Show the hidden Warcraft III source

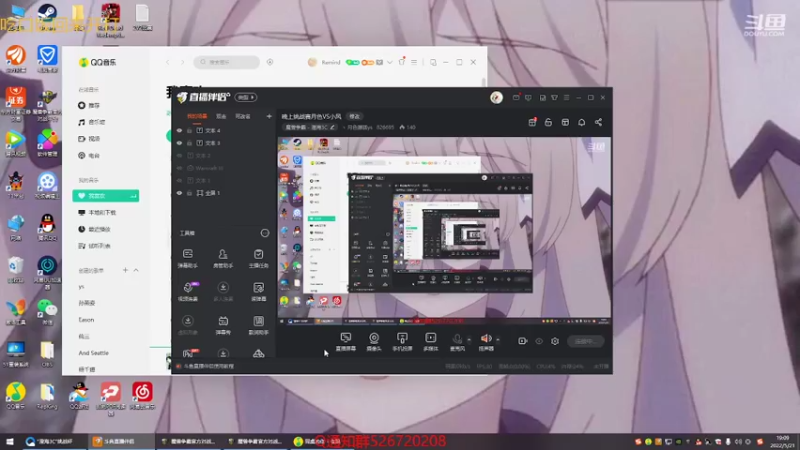pyautogui.click(x=179, y=168)
